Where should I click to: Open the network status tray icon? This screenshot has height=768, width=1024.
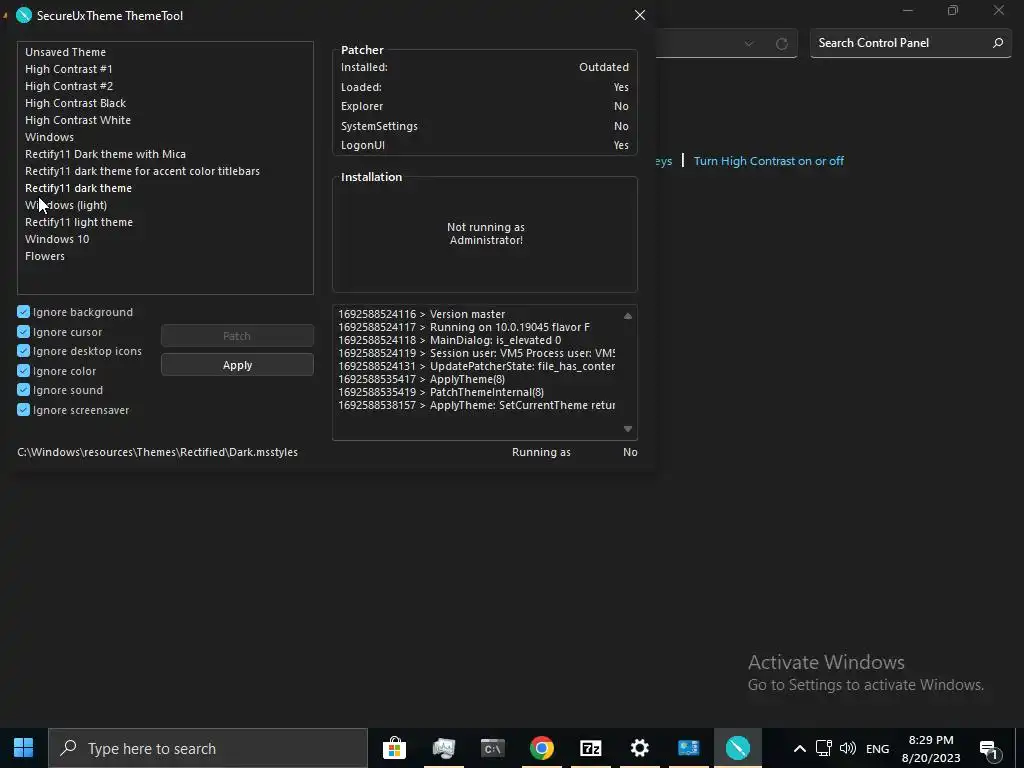click(x=824, y=748)
